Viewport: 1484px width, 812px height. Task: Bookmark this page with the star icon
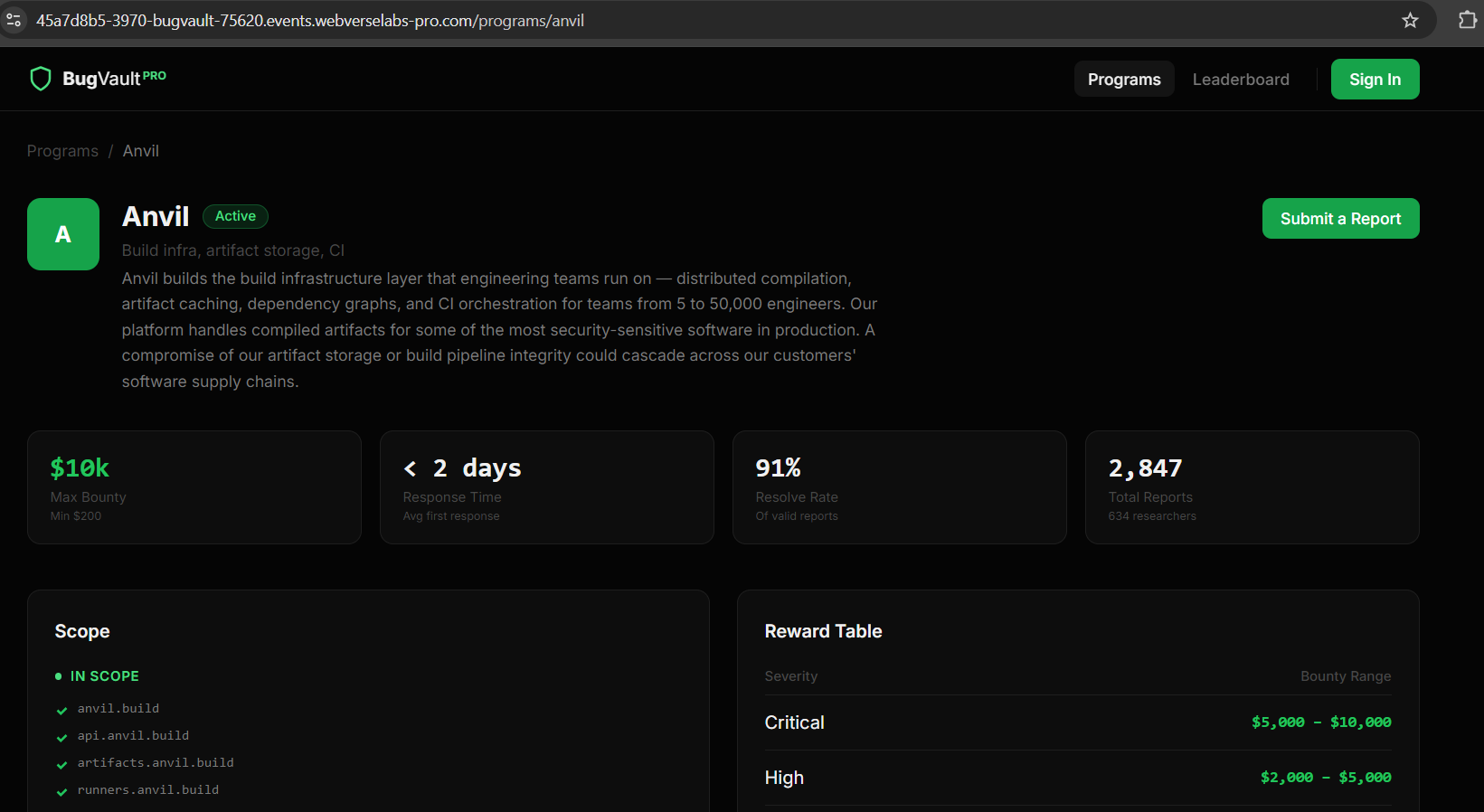tap(1410, 20)
